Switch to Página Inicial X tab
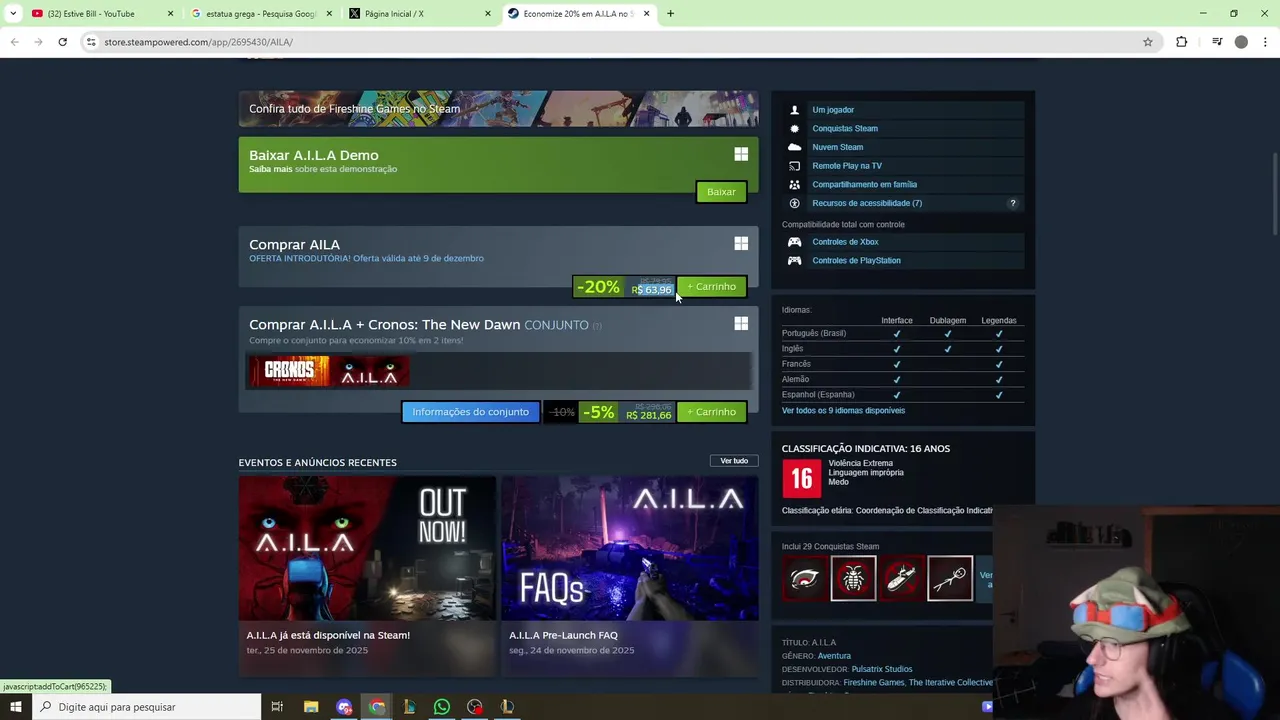 pos(420,14)
